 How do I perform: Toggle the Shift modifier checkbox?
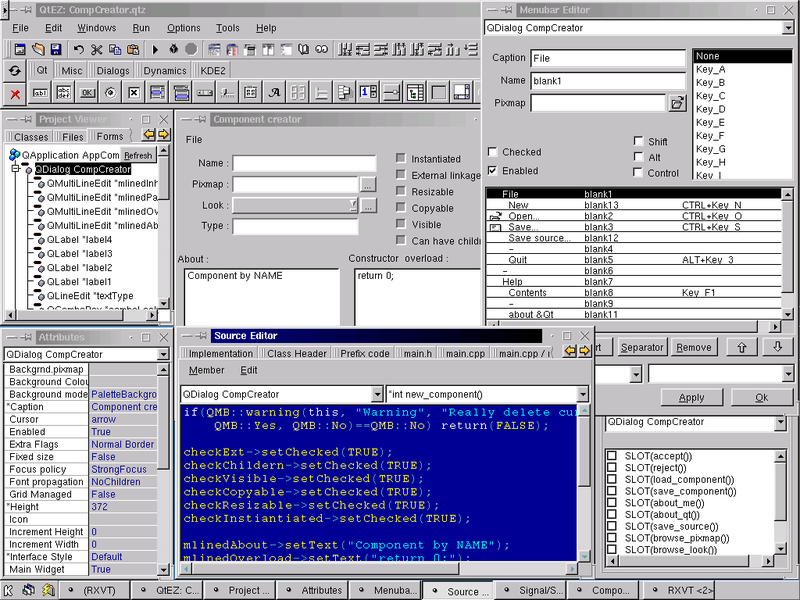click(x=638, y=141)
